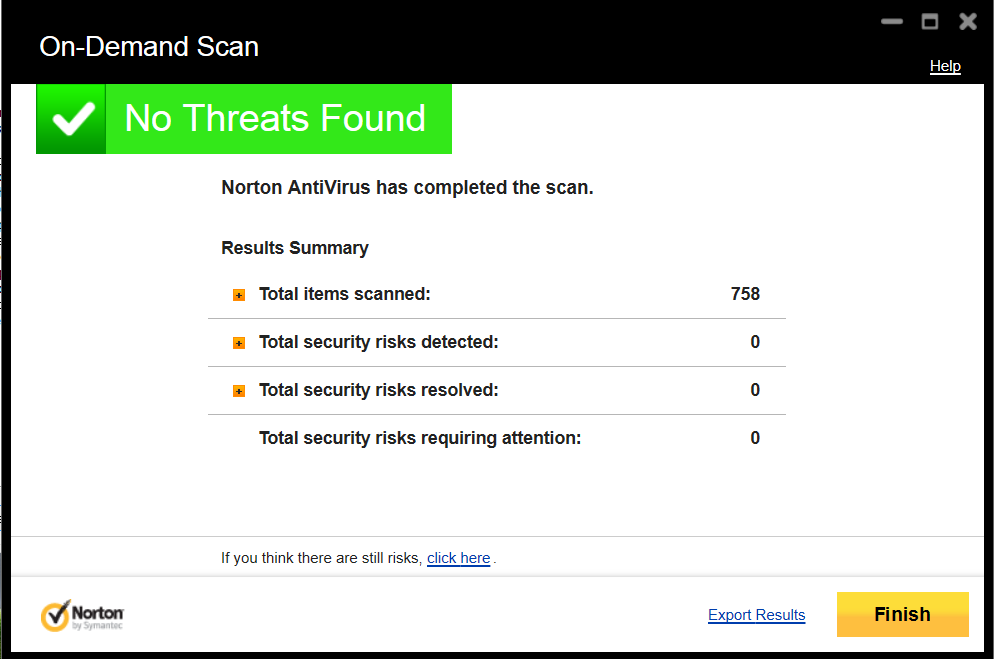Click the Norton by Symantec logo
This screenshot has width=994, height=659.
pos(82,615)
